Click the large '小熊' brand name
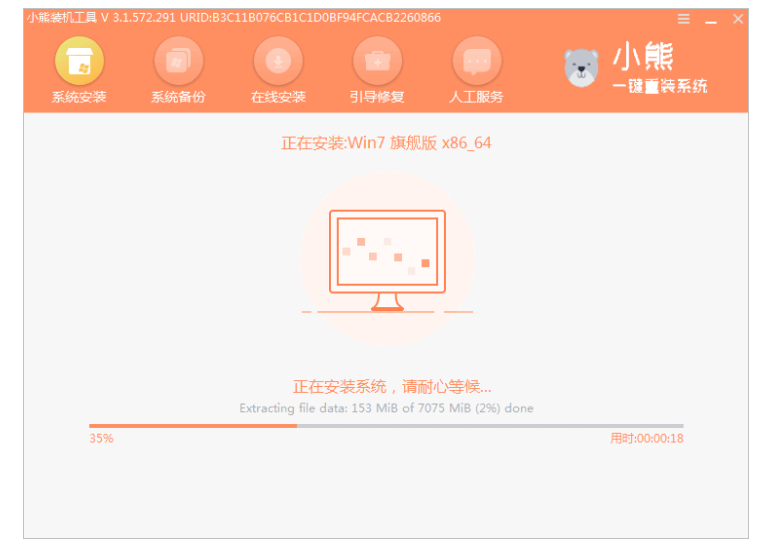 (x=643, y=56)
